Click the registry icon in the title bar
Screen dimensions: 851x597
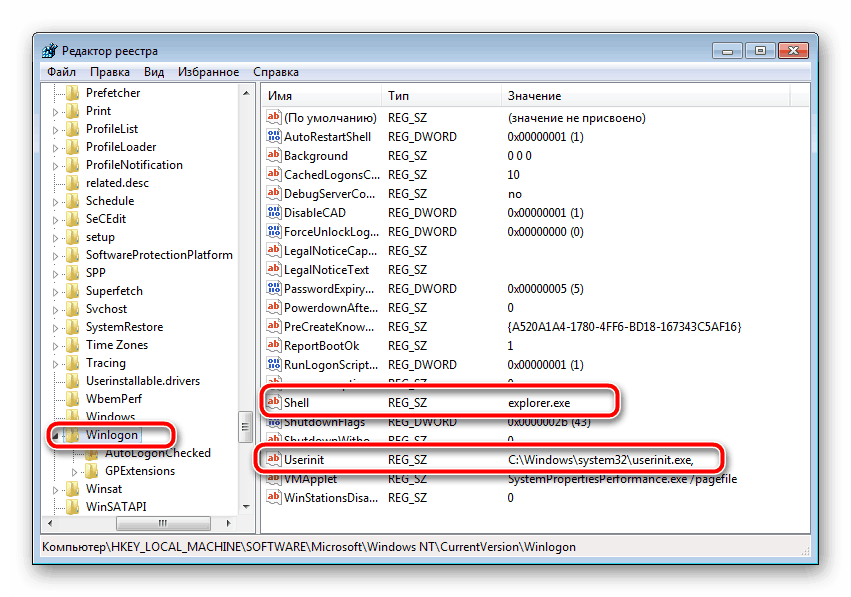tap(48, 50)
